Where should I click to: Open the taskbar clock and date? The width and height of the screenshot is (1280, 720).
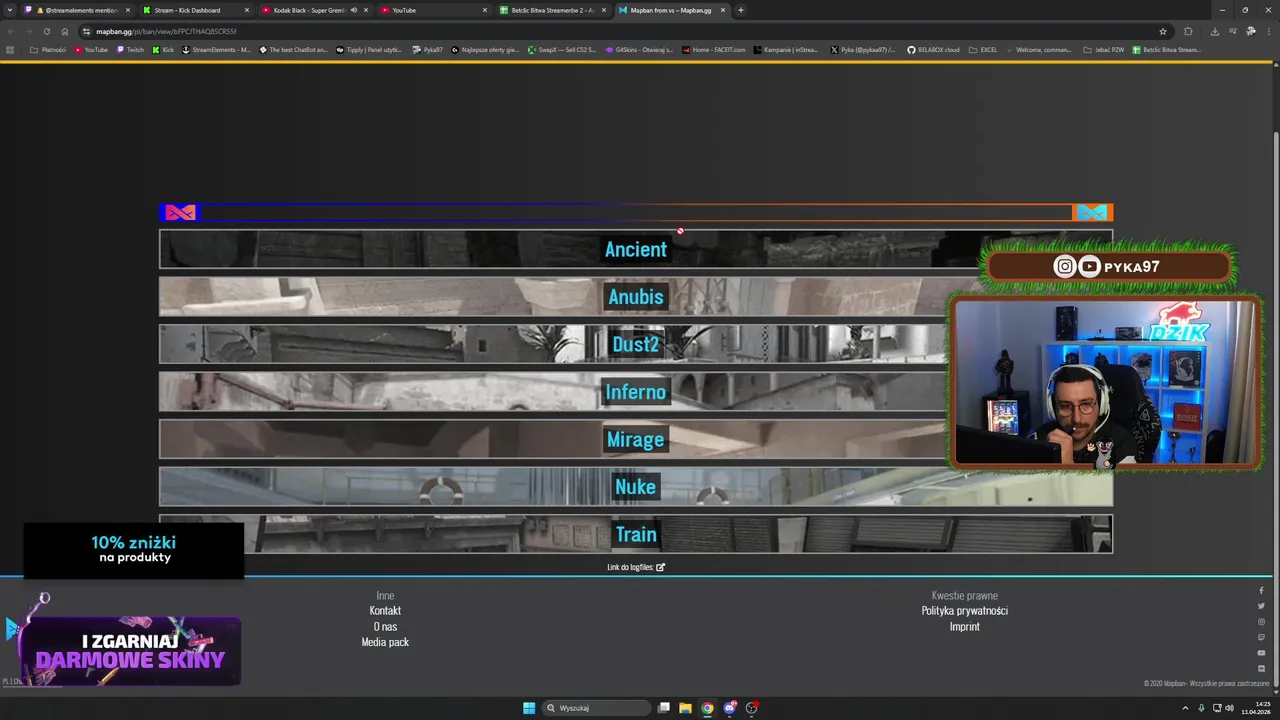click(1257, 708)
